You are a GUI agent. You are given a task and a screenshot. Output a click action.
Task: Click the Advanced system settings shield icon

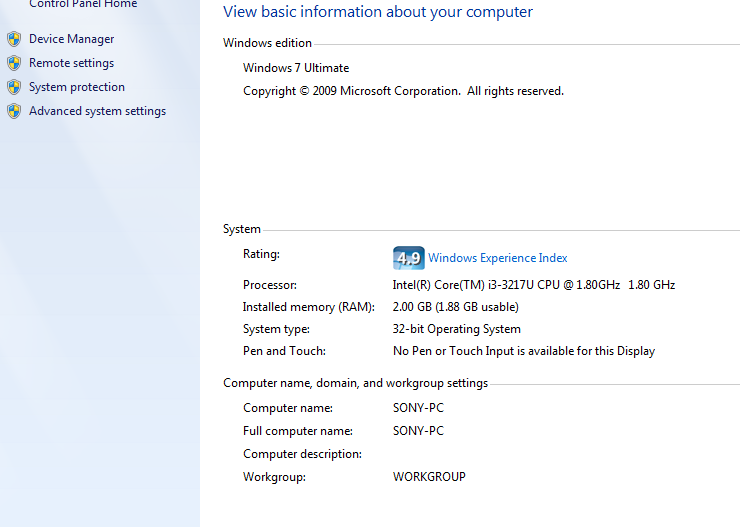pos(14,111)
